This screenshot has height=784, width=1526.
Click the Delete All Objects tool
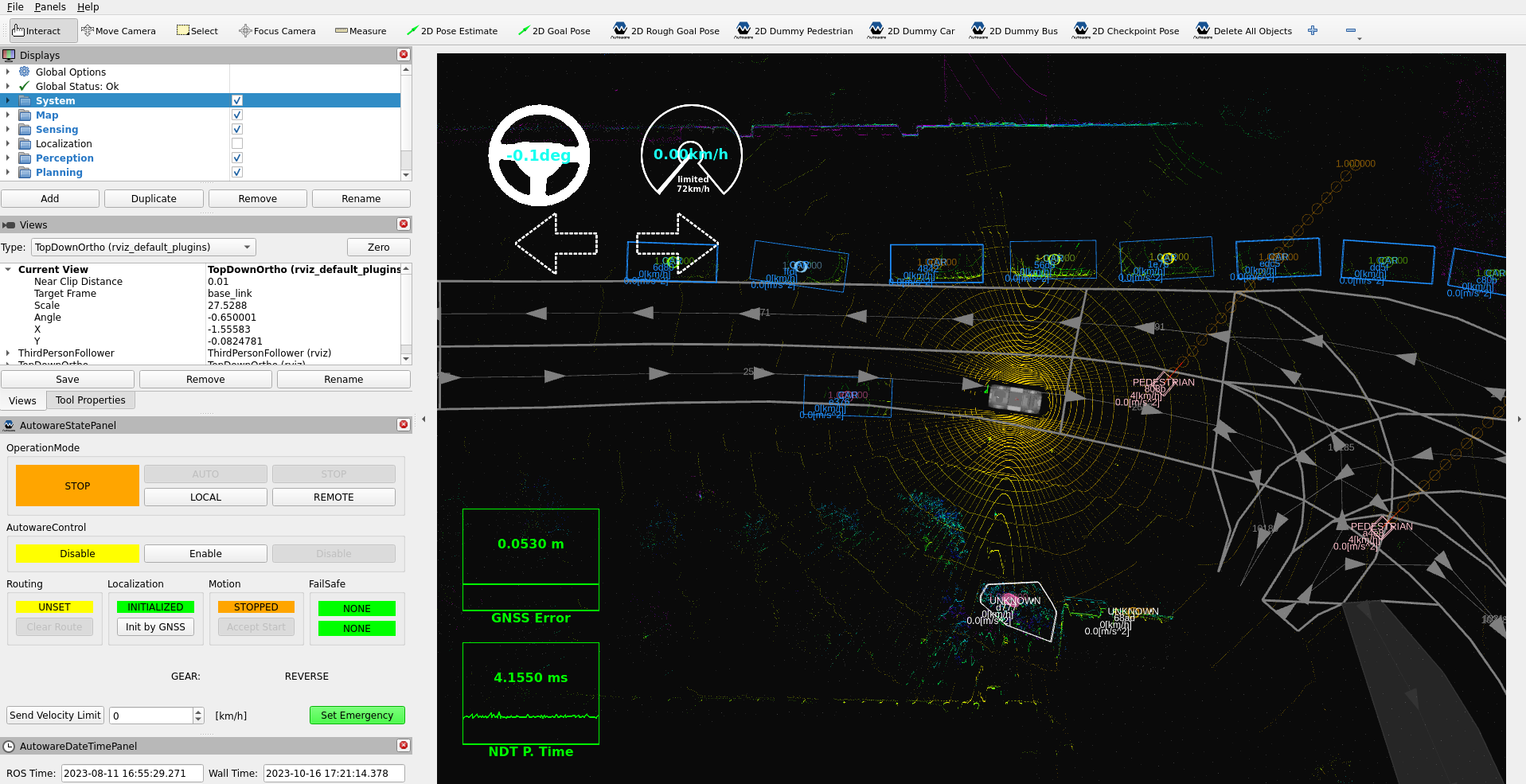click(1243, 31)
